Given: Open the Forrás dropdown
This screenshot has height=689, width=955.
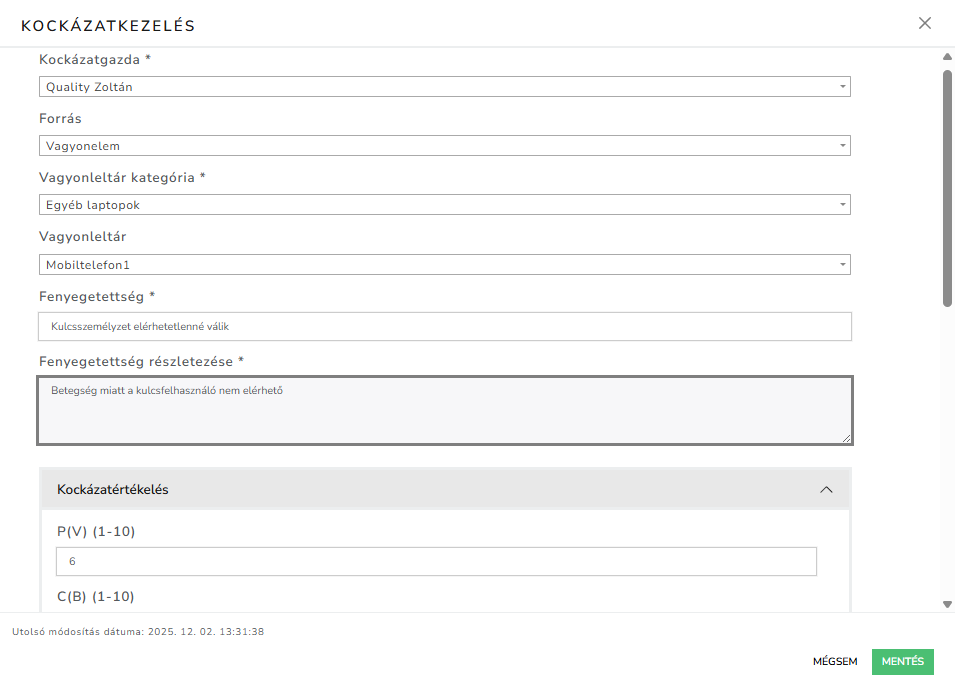Looking at the screenshot, I should point(444,145).
